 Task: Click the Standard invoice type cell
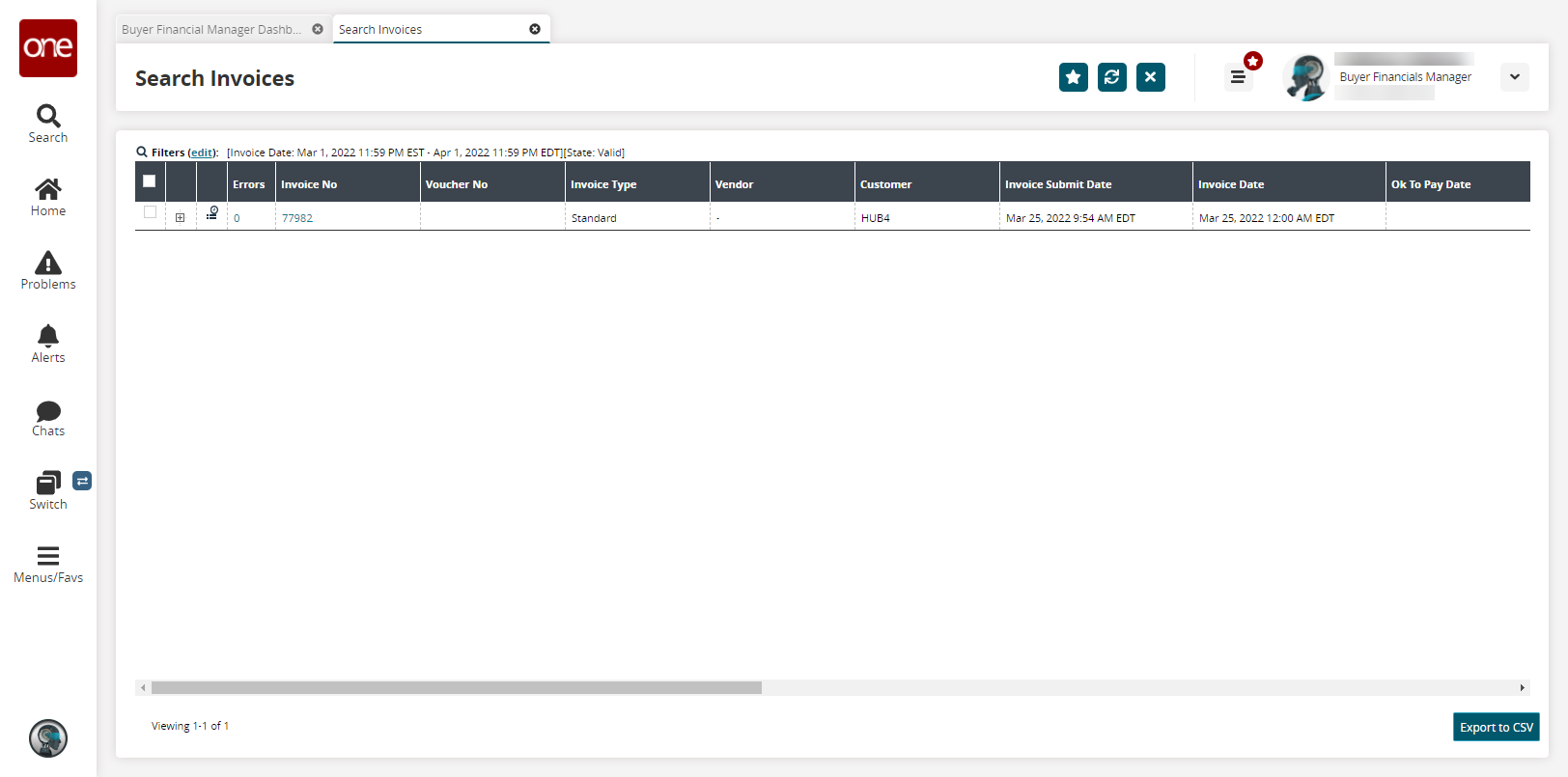[637, 218]
